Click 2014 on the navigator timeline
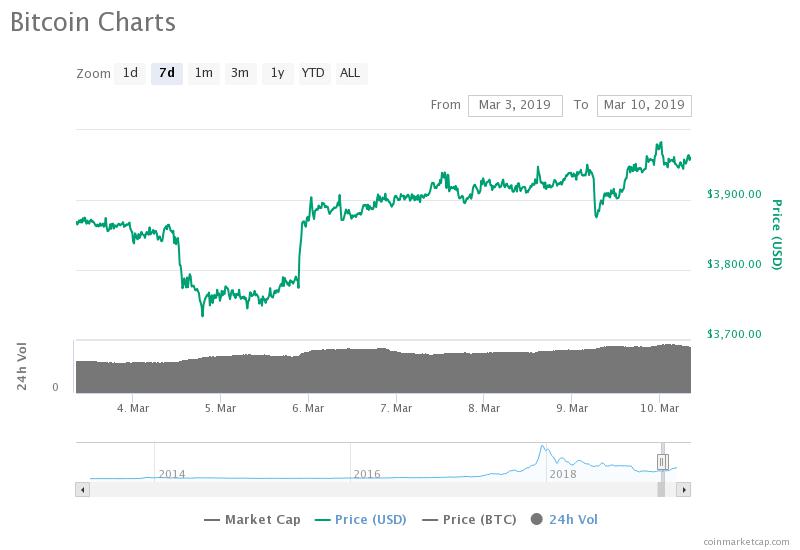 click(171, 474)
